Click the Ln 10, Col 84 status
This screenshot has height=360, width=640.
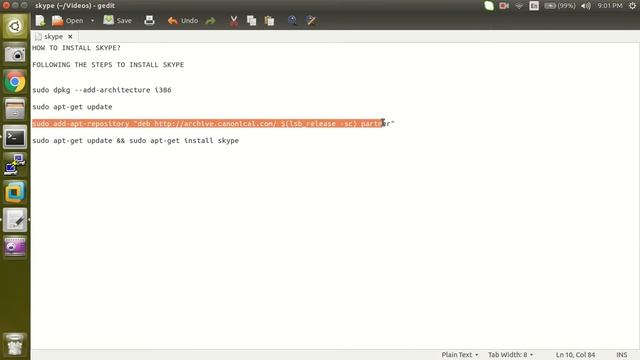575,355
